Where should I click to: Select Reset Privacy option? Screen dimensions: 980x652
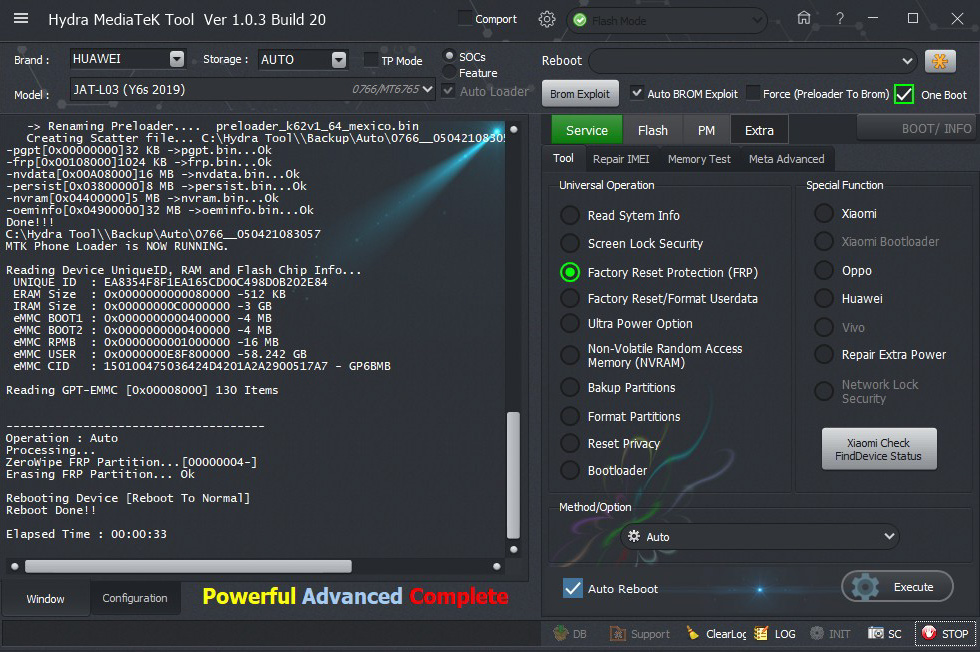tap(570, 443)
